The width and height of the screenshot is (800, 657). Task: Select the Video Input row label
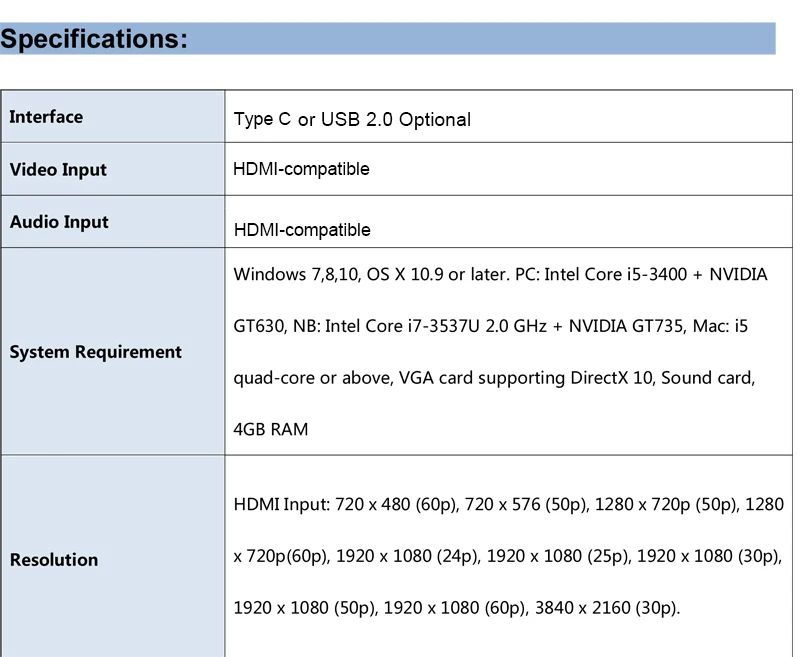58,170
